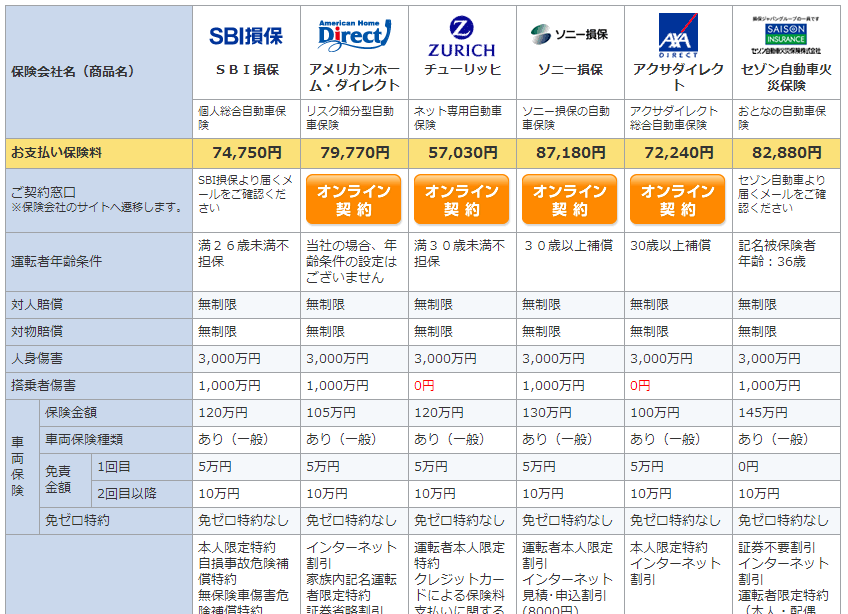848x614 pixels.
Task: Click the AXA Direct logo
Action: pyautogui.click(x=678, y=35)
